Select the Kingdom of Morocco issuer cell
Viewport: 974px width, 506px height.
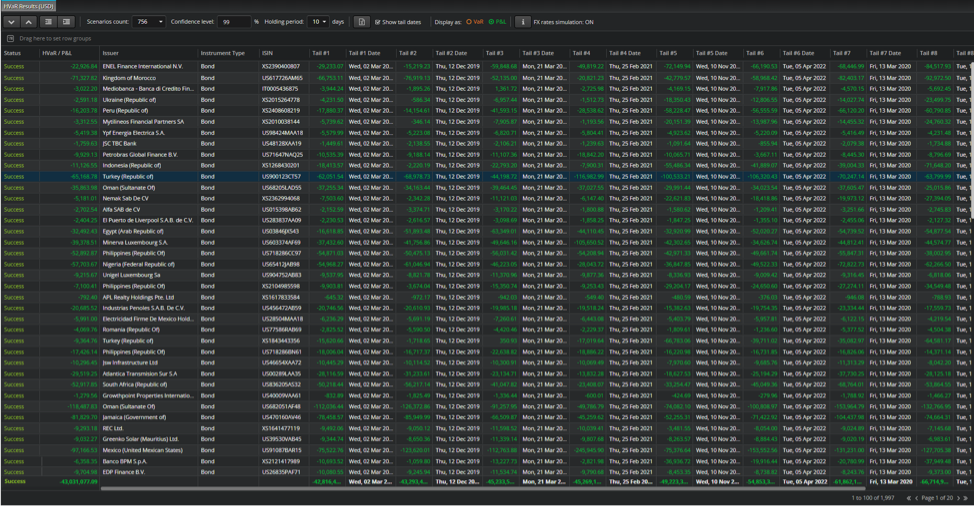(x=149, y=78)
